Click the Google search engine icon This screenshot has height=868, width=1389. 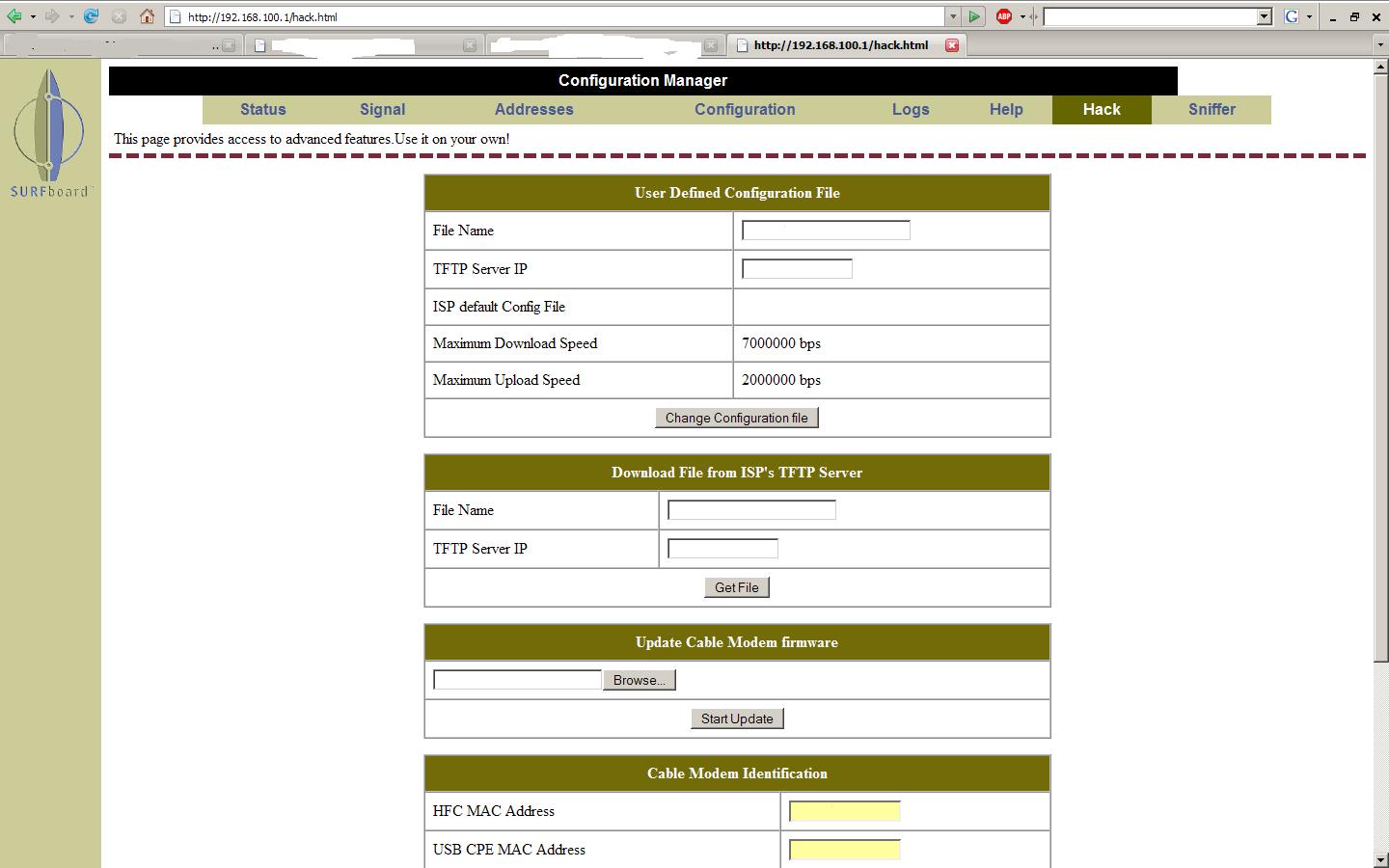click(x=1292, y=16)
